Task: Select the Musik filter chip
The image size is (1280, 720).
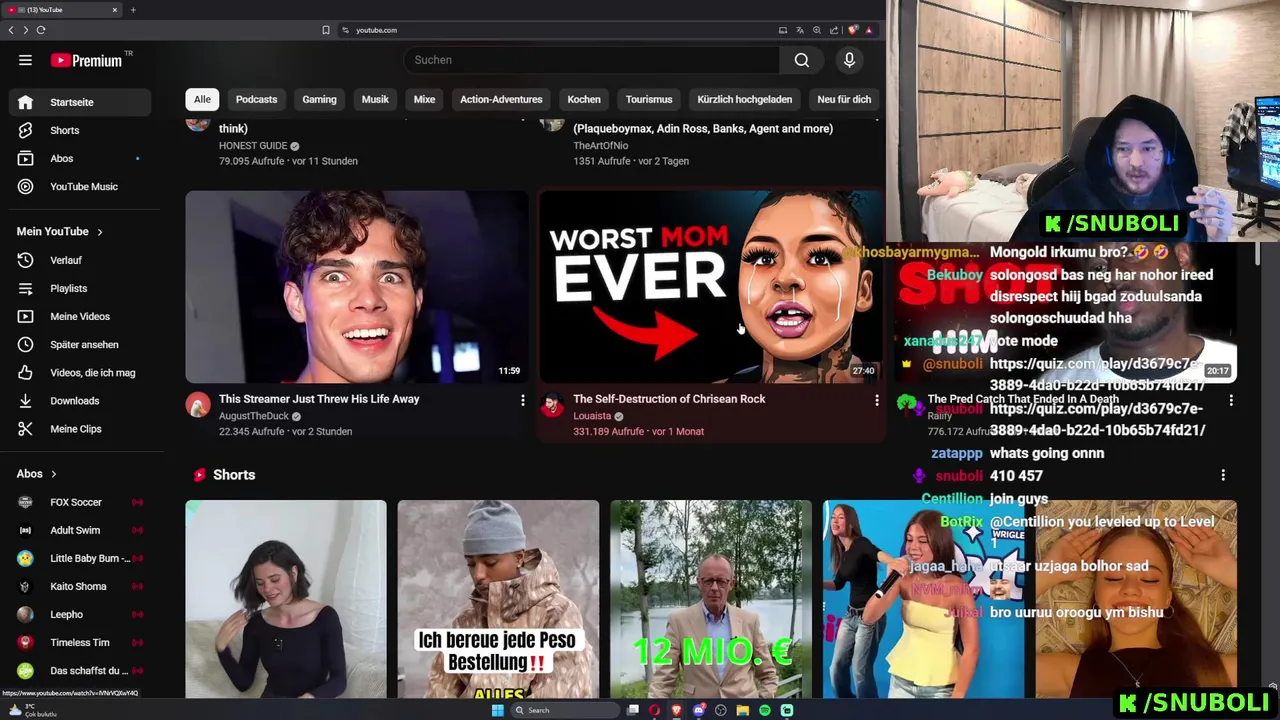Action: 375,99
